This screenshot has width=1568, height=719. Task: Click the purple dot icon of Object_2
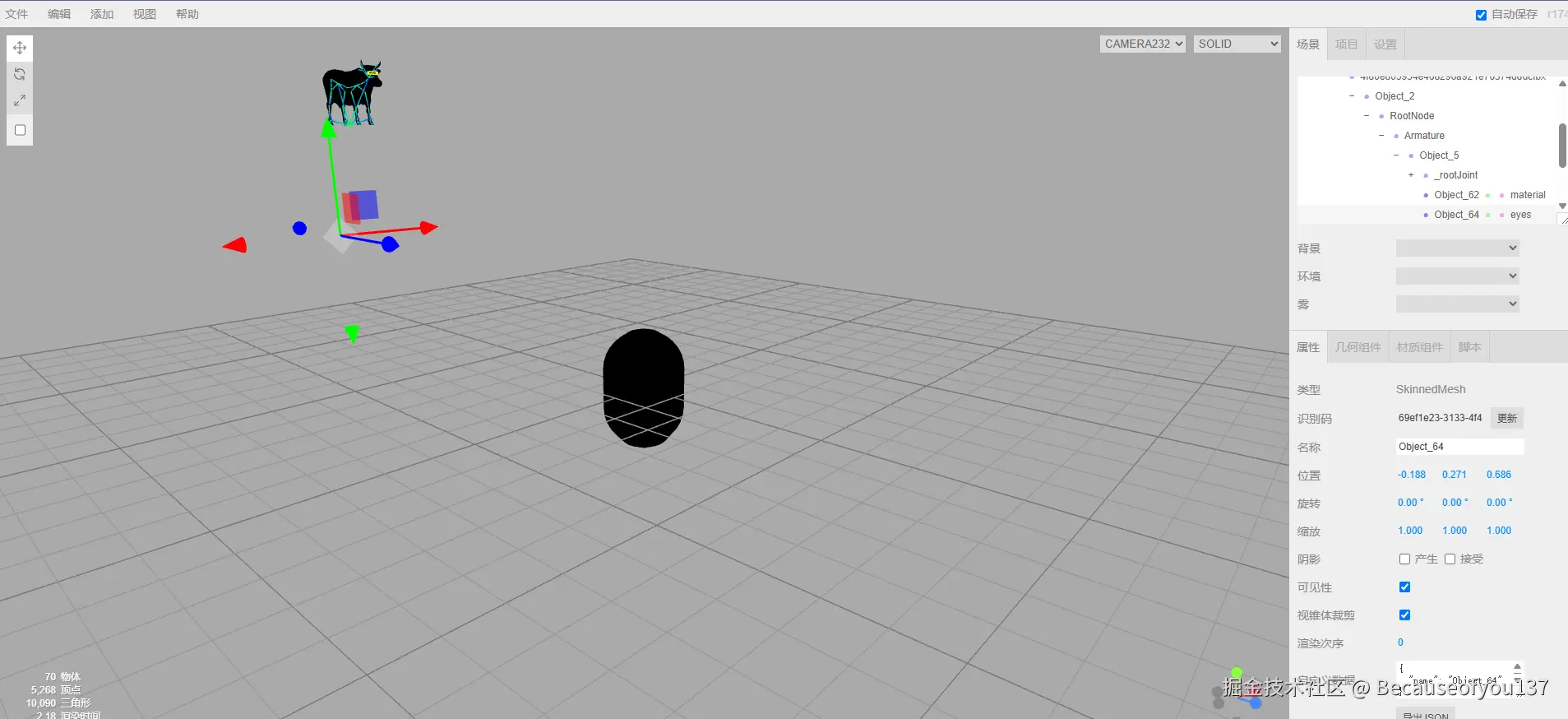(1367, 96)
